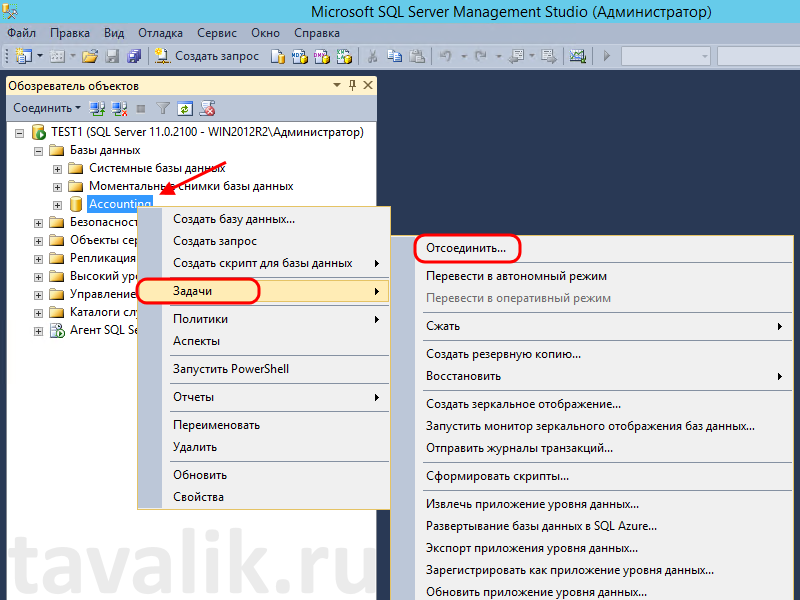This screenshot has width=800, height=600.
Task: Open the Восстановить submenu
Action: pyautogui.click(x=593, y=377)
